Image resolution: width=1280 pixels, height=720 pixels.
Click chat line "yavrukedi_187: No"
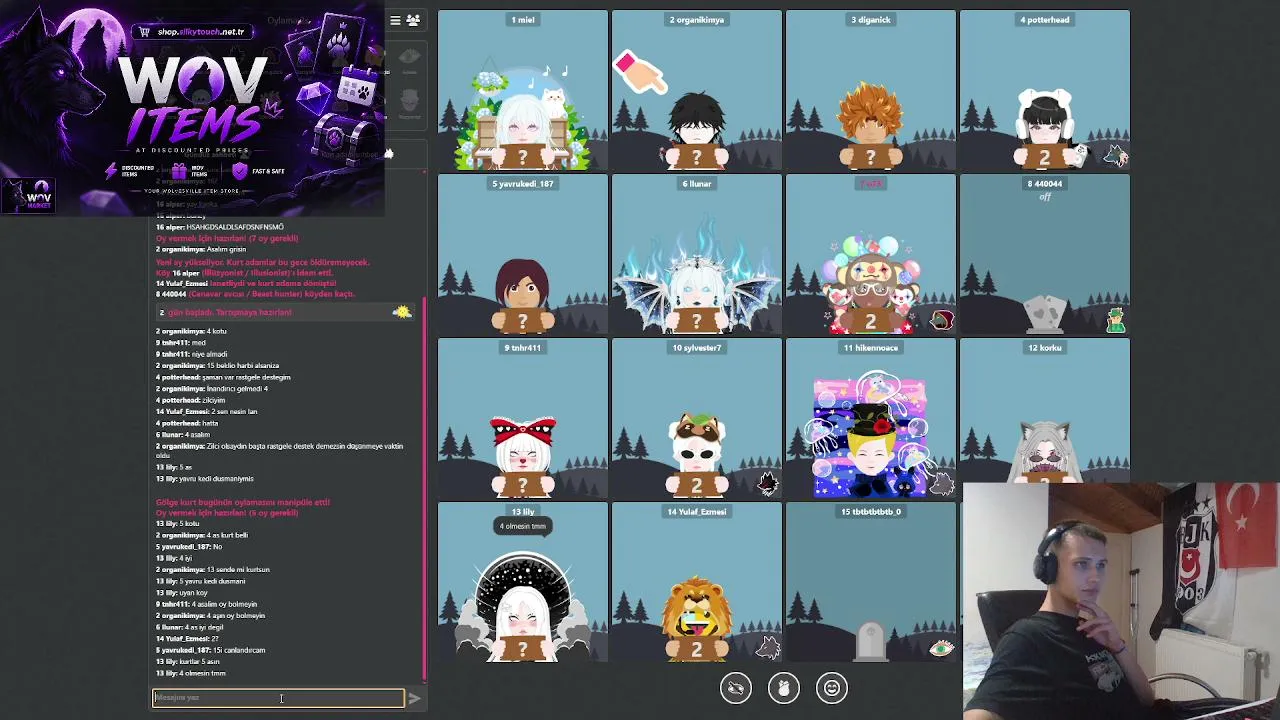[x=189, y=547]
